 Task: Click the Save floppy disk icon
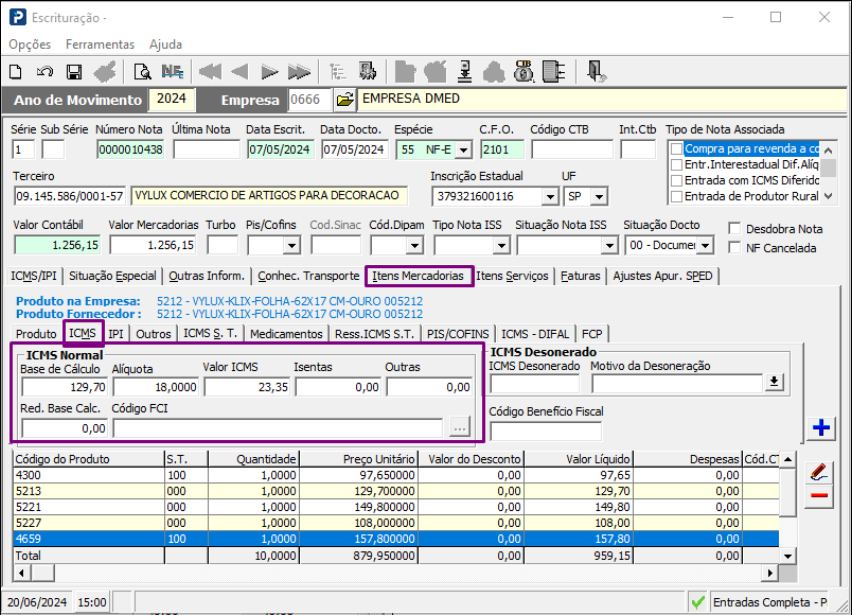[74, 71]
